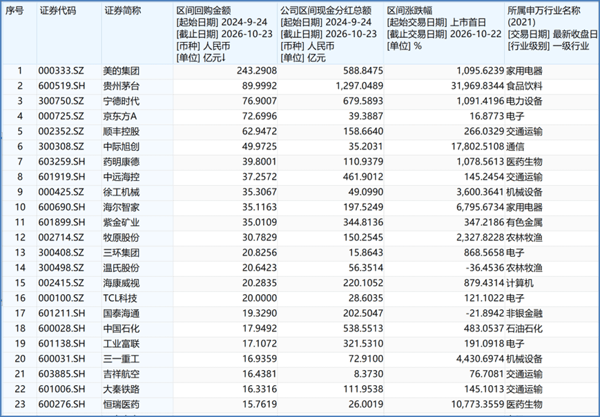Viewport: 600px width, 417px height.
Task: Click stock code 000725.SZ
Action: tap(61, 116)
